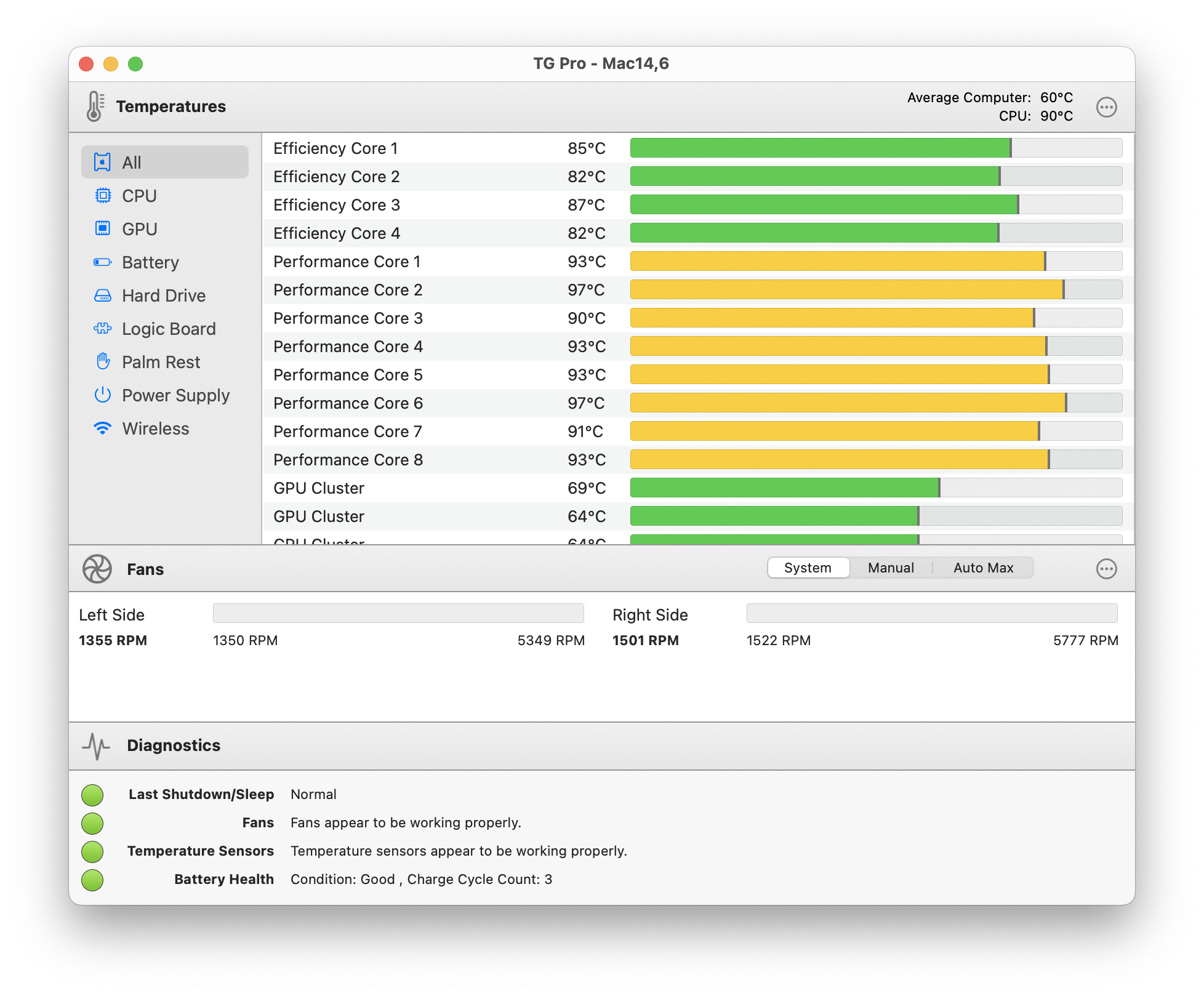Image resolution: width=1204 pixels, height=996 pixels.
Task: Select the Logic Board puzzle icon
Action: [x=102, y=328]
